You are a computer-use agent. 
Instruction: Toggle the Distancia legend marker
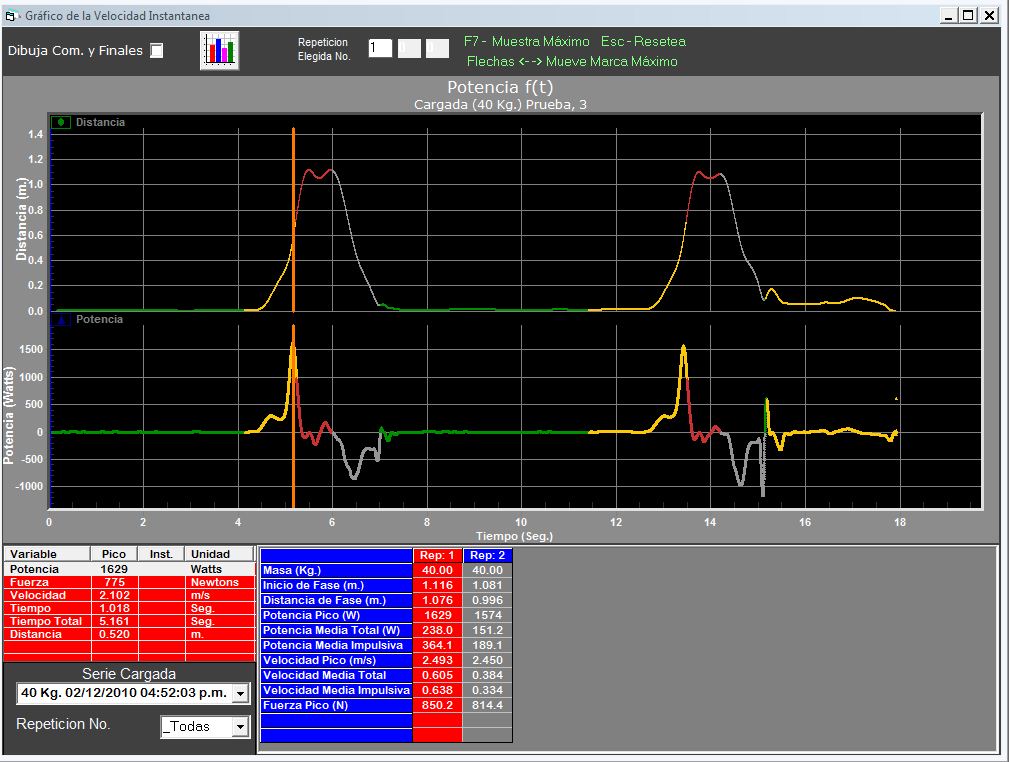[x=60, y=122]
